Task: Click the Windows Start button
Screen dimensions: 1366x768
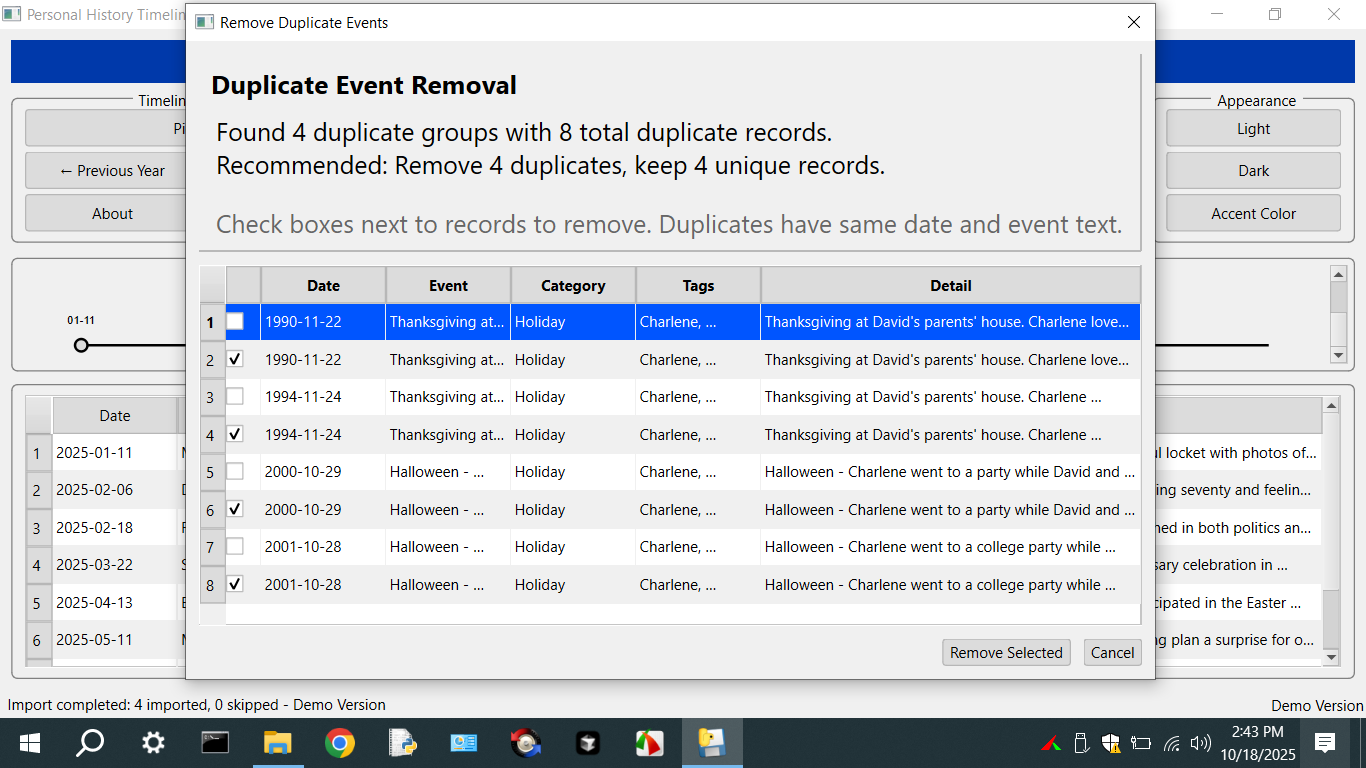Action: click(29, 743)
